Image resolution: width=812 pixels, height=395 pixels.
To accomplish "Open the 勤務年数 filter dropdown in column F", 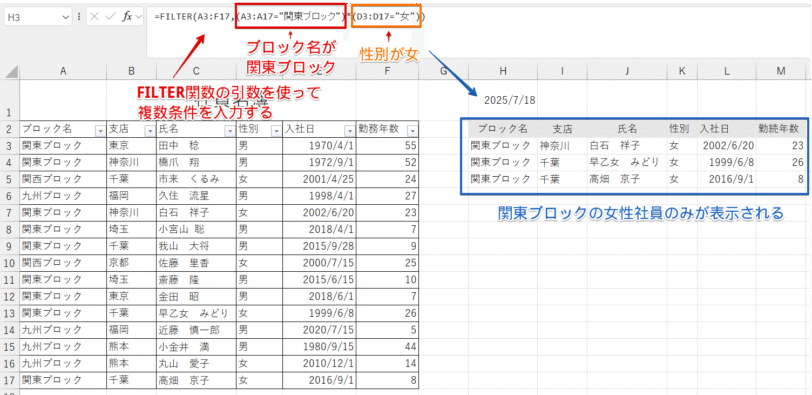I will (x=412, y=130).
